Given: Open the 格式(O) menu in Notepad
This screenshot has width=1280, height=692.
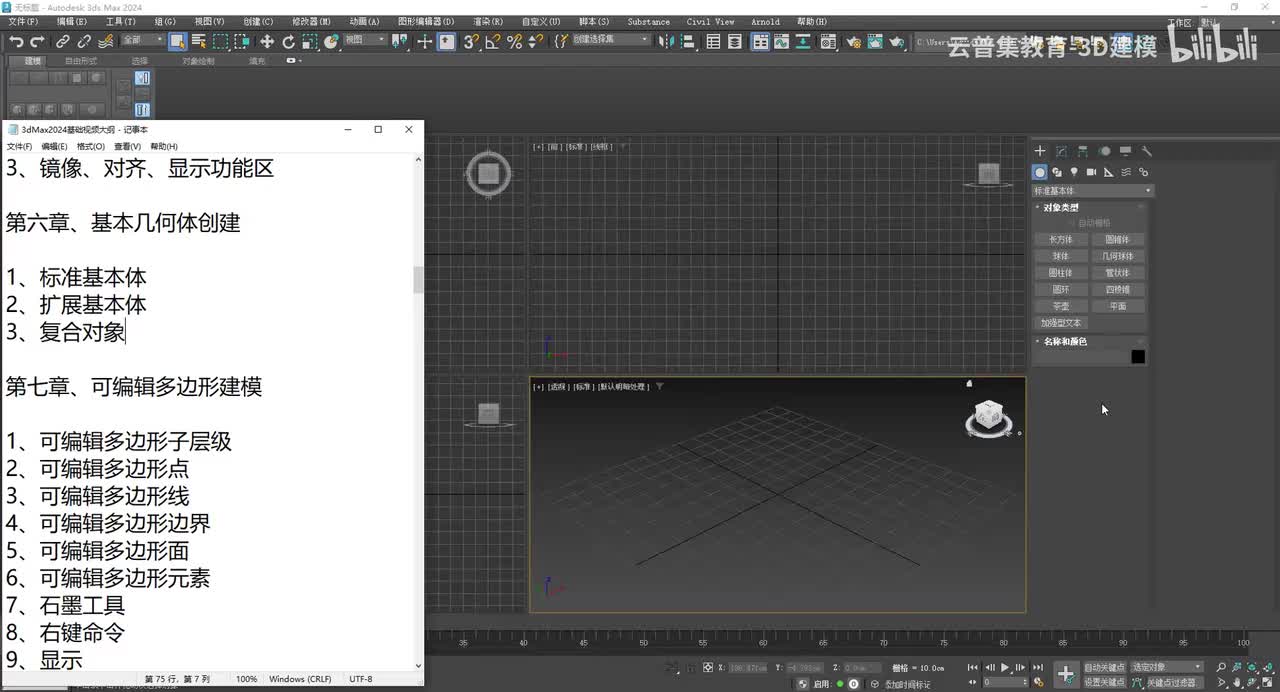Looking at the screenshot, I should click(x=91, y=146).
